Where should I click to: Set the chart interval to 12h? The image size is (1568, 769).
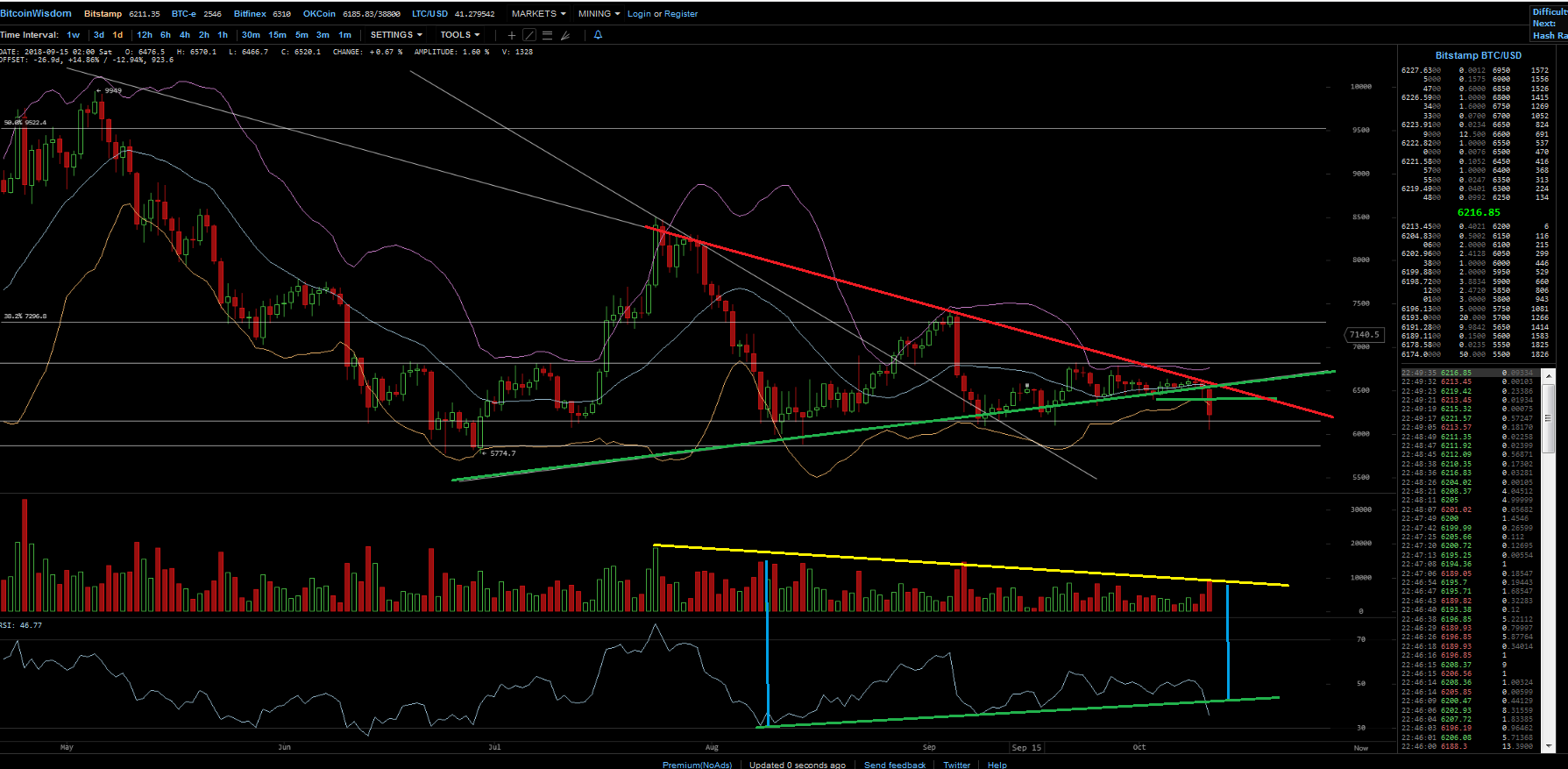point(145,35)
